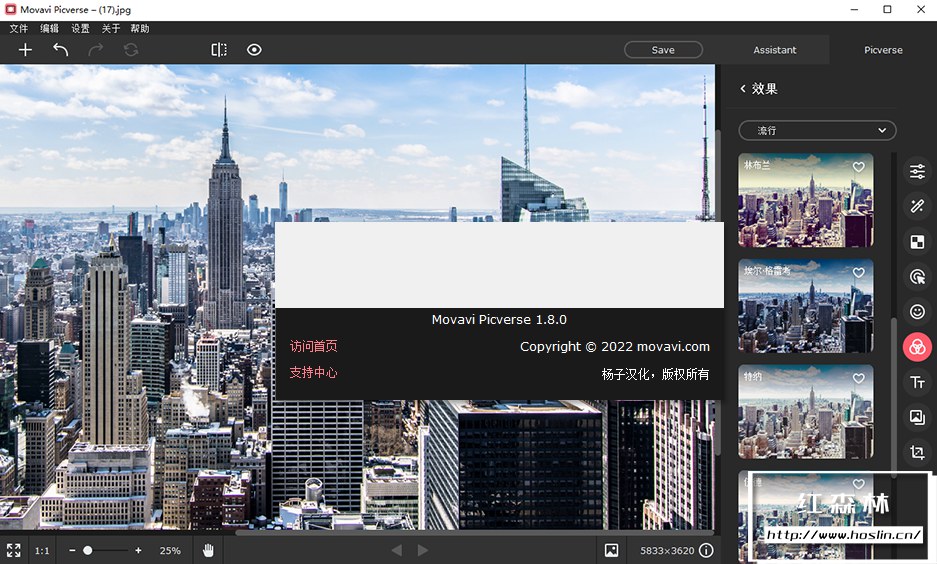Screen dimensions: 937x564
Task: Click the 支持中心 link in About dialog
Action: click(314, 373)
